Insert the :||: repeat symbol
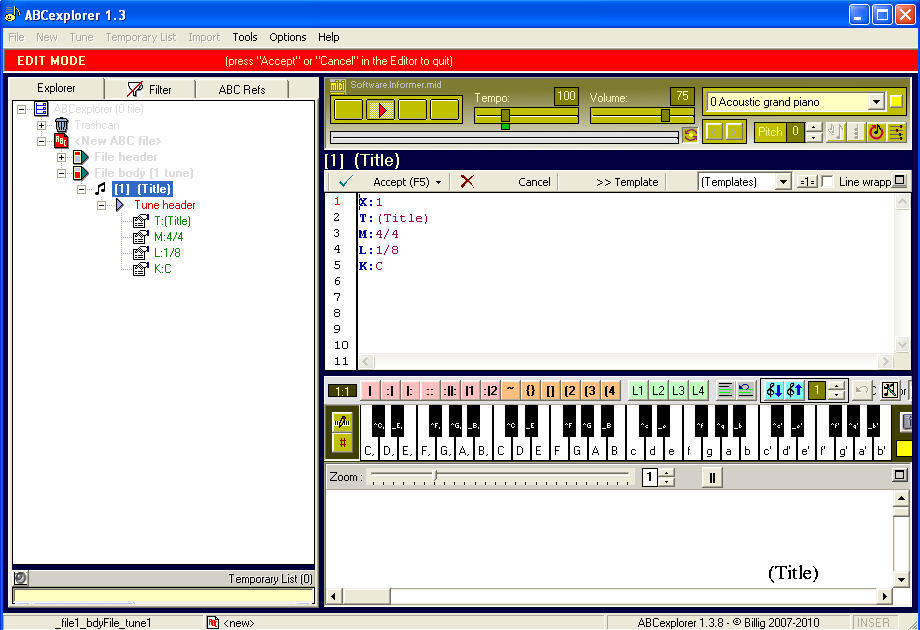The width and height of the screenshot is (920, 630). click(x=450, y=391)
